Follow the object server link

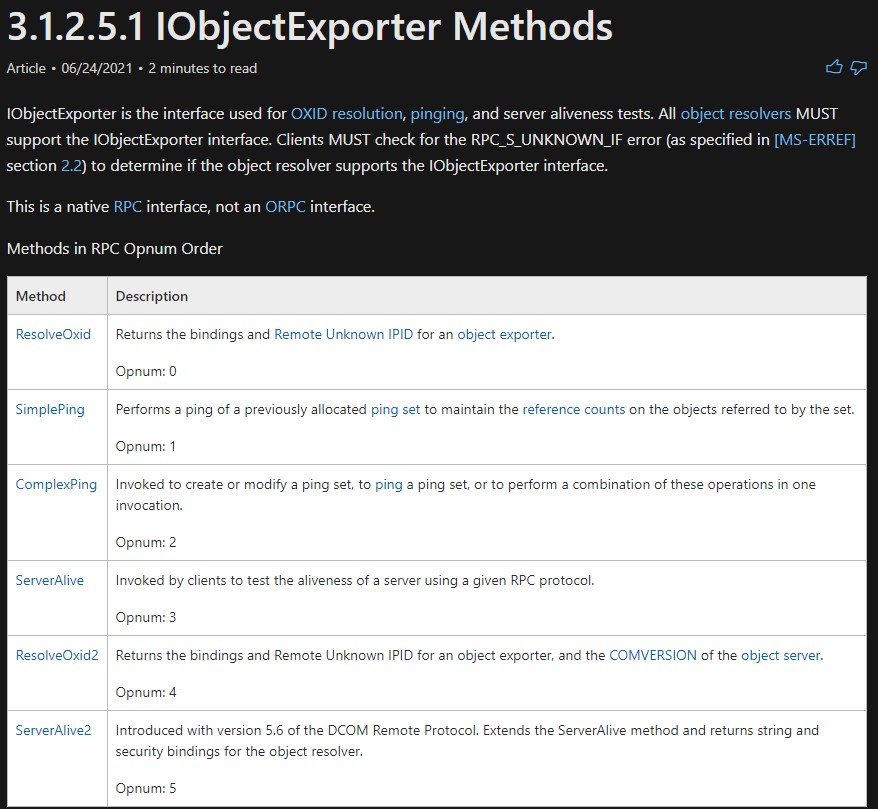point(781,655)
